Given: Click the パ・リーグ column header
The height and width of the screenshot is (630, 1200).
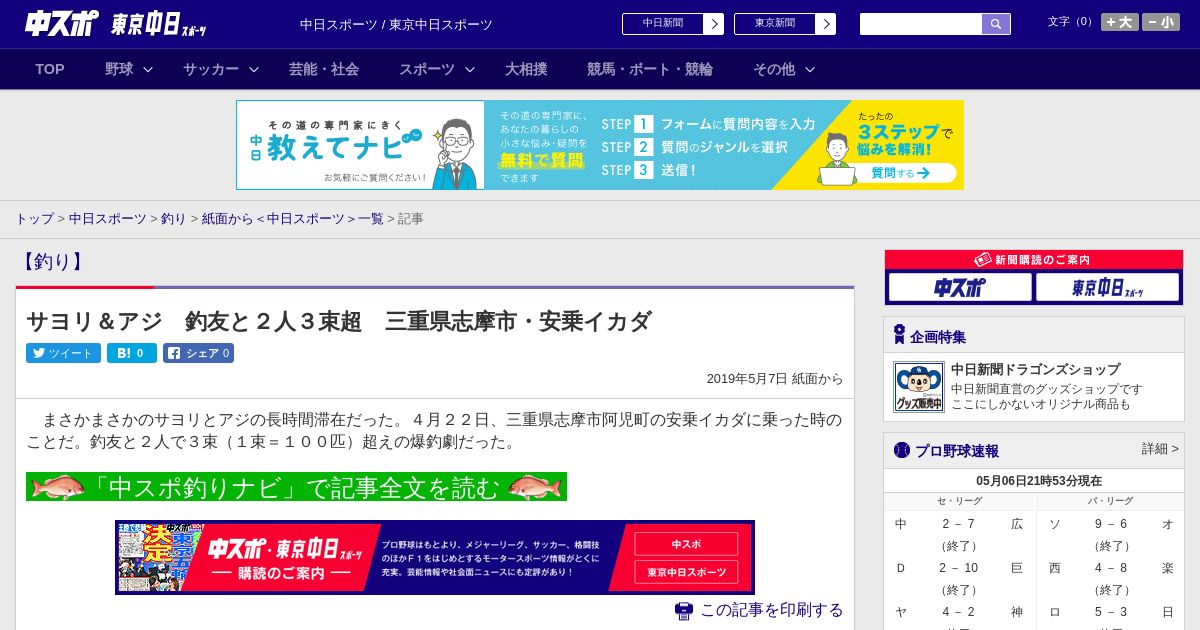Looking at the screenshot, I should click(1111, 501).
